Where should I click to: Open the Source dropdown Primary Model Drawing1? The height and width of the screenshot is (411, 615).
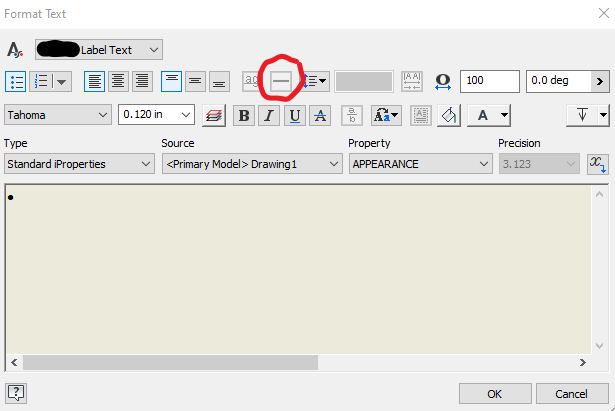point(252,164)
